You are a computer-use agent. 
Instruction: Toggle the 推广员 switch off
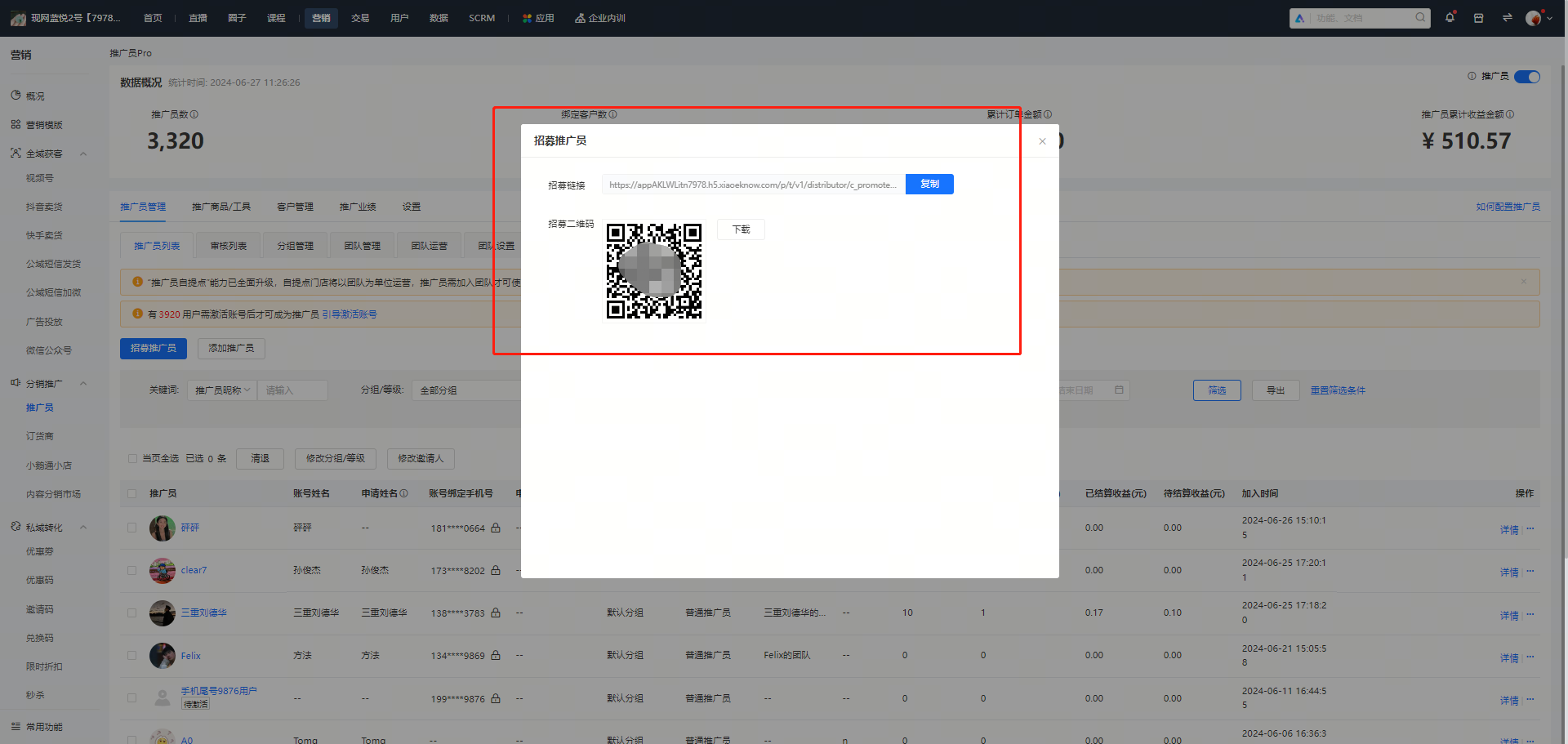point(1527,77)
